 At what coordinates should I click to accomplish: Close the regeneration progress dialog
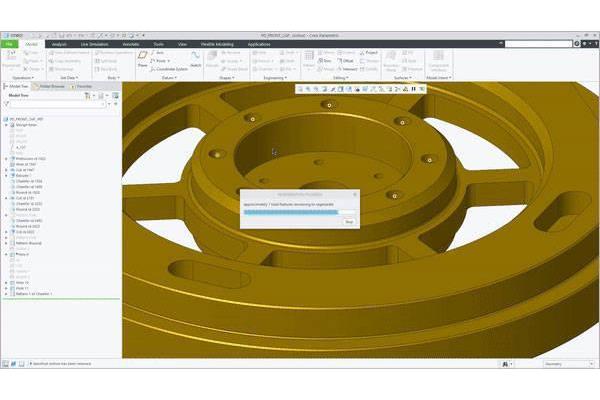355,194
